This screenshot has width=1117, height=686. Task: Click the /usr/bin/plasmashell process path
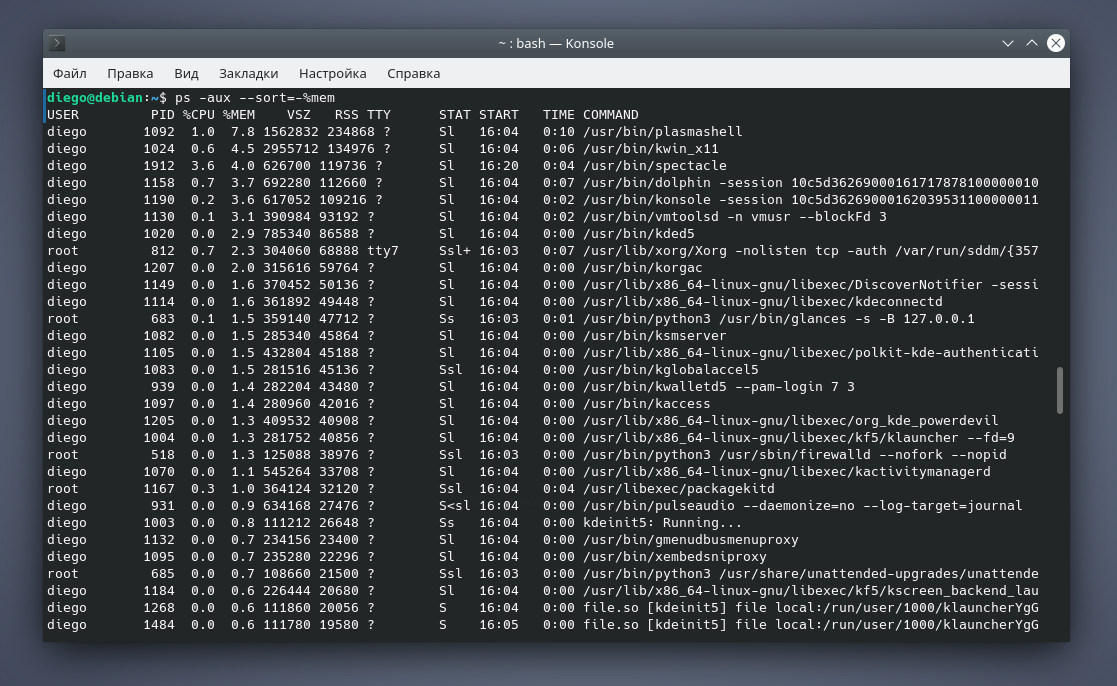662,131
